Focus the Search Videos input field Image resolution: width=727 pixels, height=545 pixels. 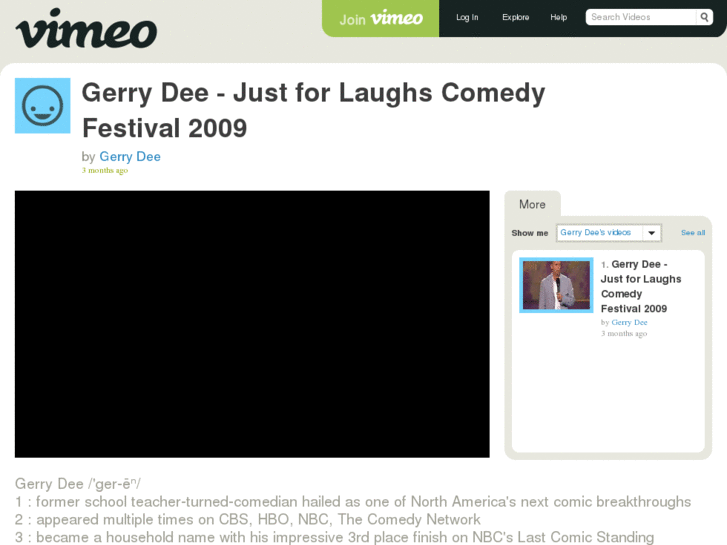coord(641,17)
